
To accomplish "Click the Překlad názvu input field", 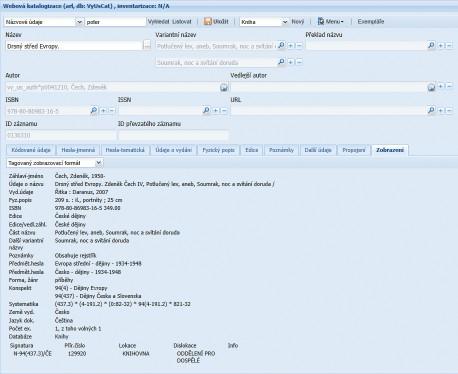I will pyautogui.click(x=366, y=46).
